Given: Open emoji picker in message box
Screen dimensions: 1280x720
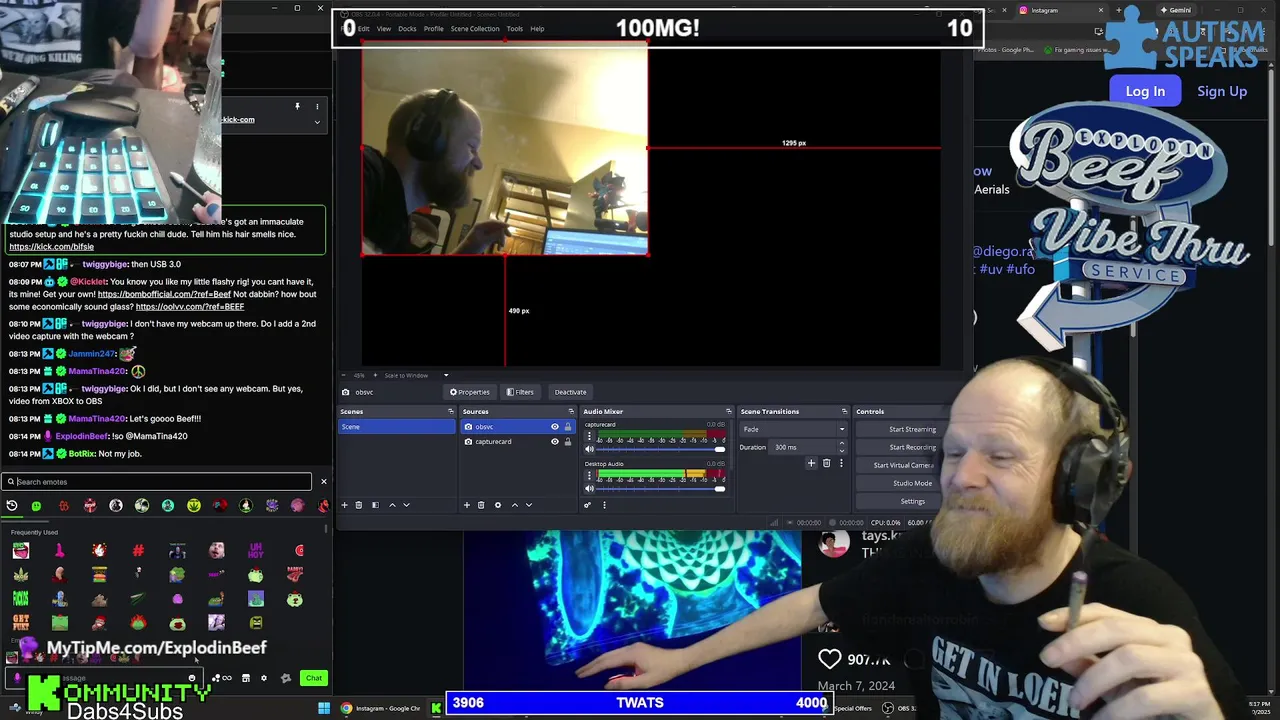Looking at the screenshot, I should click(x=192, y=678).
